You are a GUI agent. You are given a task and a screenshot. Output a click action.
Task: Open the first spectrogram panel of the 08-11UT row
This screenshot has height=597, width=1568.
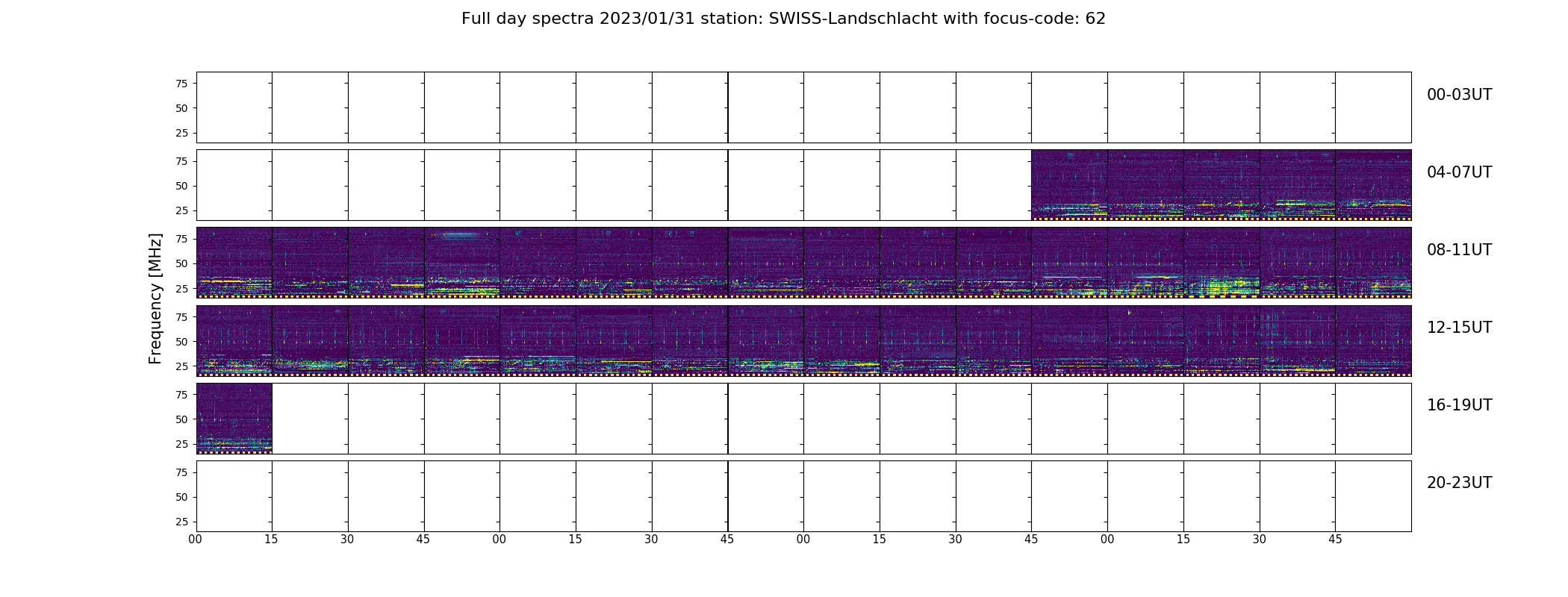[234, 263]
